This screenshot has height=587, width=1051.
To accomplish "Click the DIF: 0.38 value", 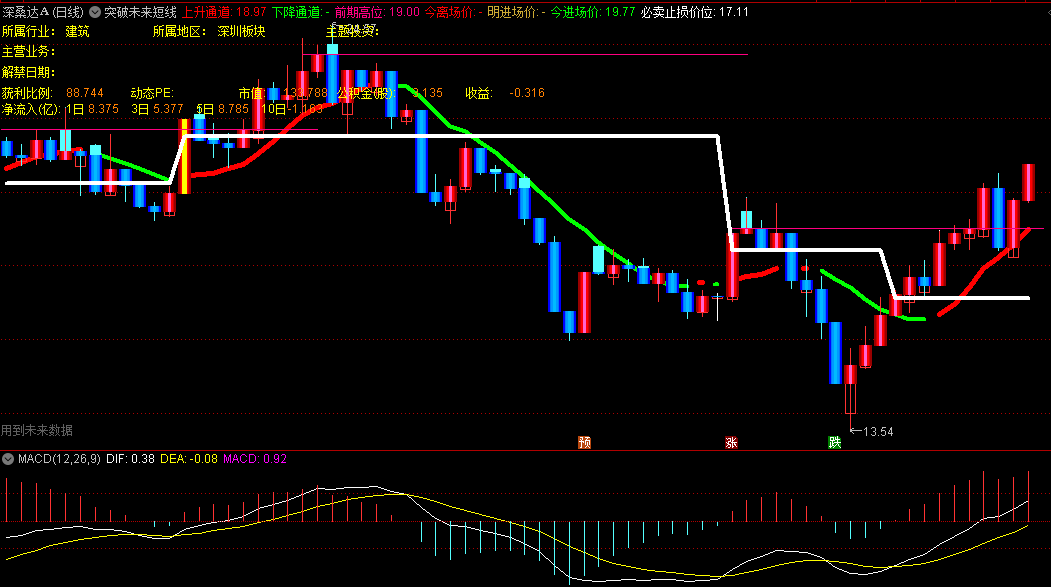I will pos(130,459).
